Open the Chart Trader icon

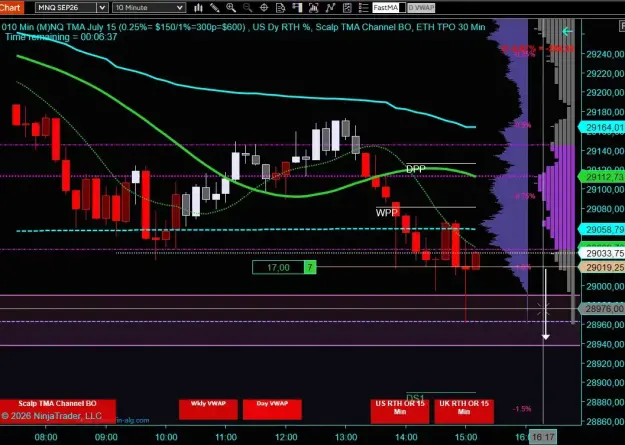[x=297, y=8]
